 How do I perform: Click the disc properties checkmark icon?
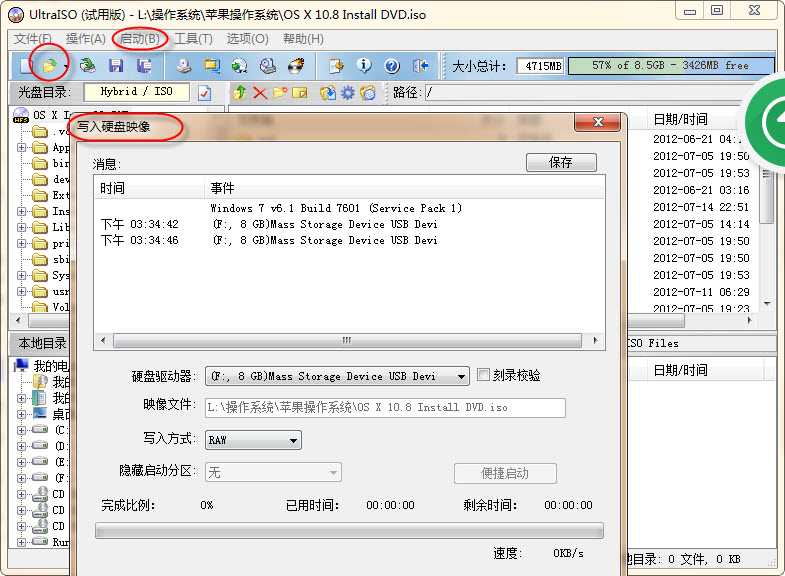tap(204, 93)
